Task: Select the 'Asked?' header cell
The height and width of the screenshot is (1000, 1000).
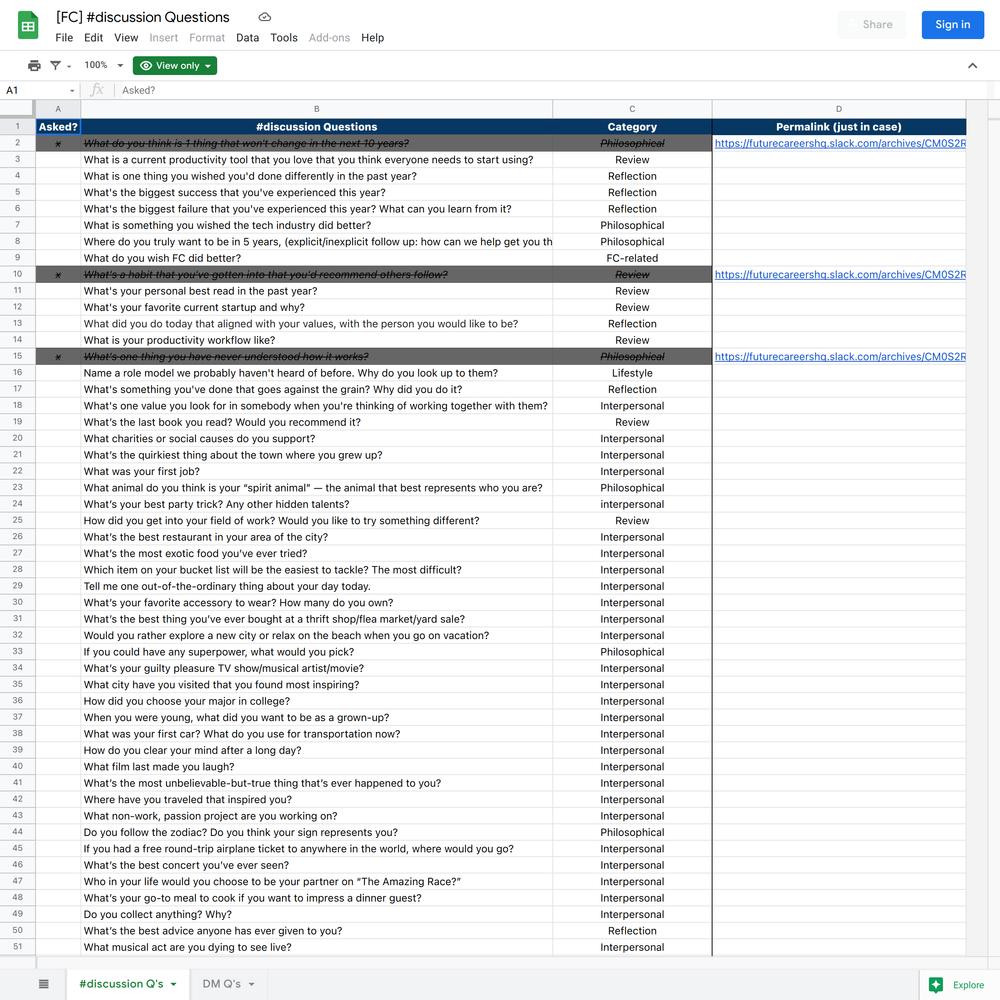Action: (x=58, y=127)
